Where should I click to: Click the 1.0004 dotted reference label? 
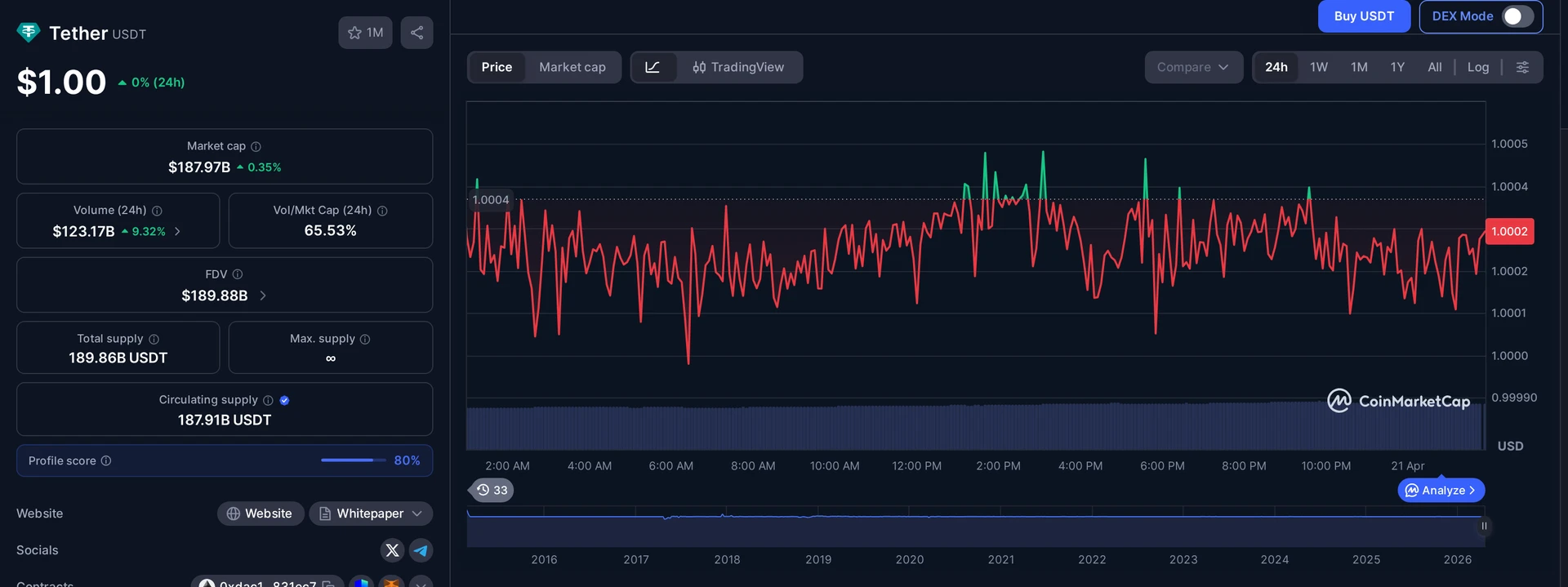491,199
